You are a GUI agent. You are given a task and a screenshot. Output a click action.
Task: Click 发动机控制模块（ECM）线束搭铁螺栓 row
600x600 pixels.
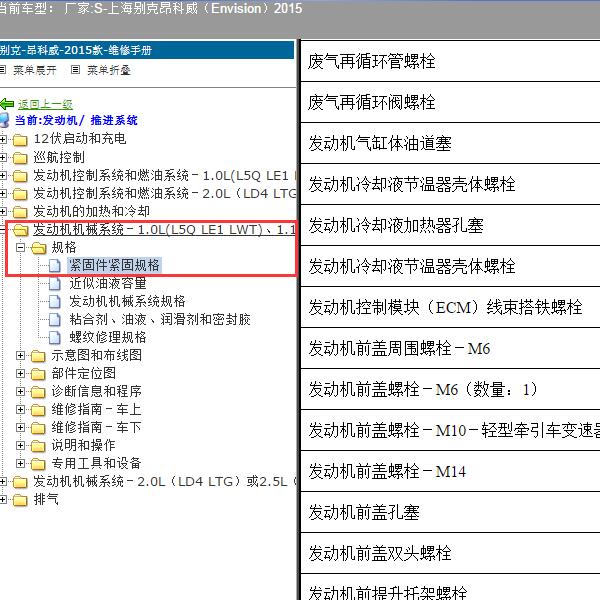click(450, 307)
